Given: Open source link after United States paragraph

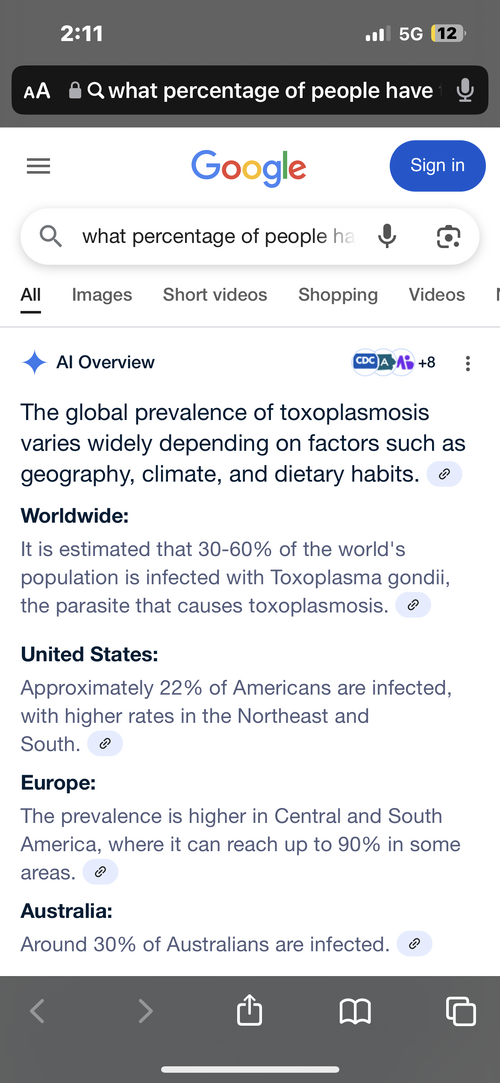Looking at the screenshot, I should pyautogui.click(x=105, y=744).
